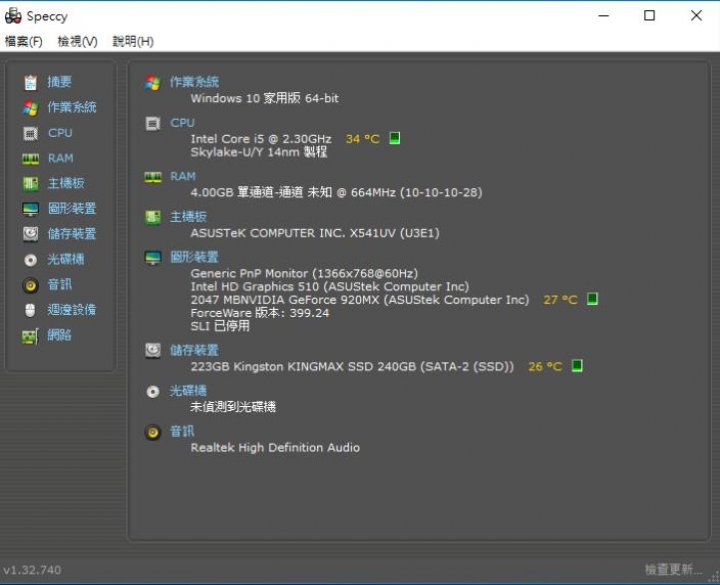720x585 pixels.
Task: Open the 檢視(V) menu
Action: [77, 41]
